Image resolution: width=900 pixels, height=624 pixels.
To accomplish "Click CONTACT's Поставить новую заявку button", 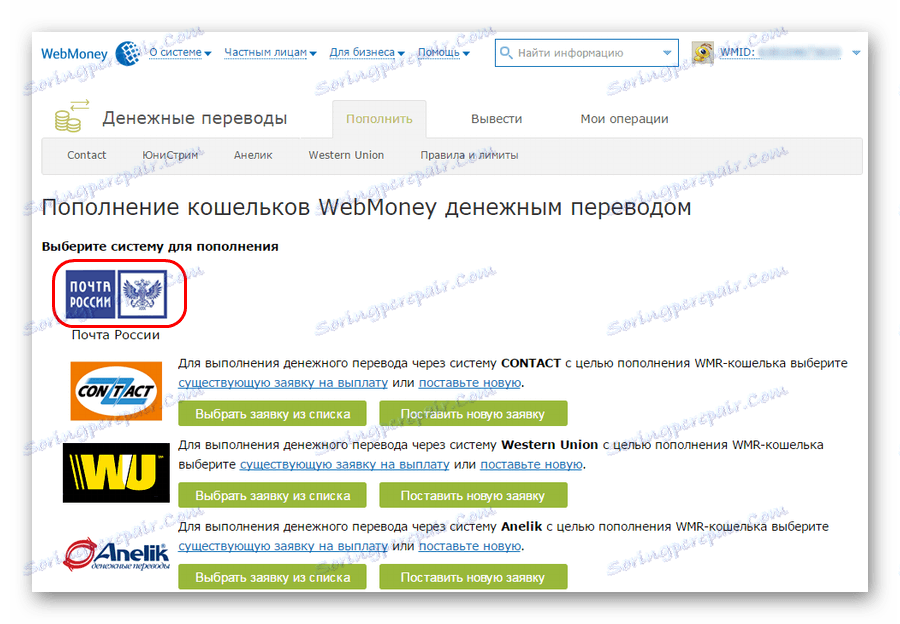I will pyautogui.click(x=473, y=414).
